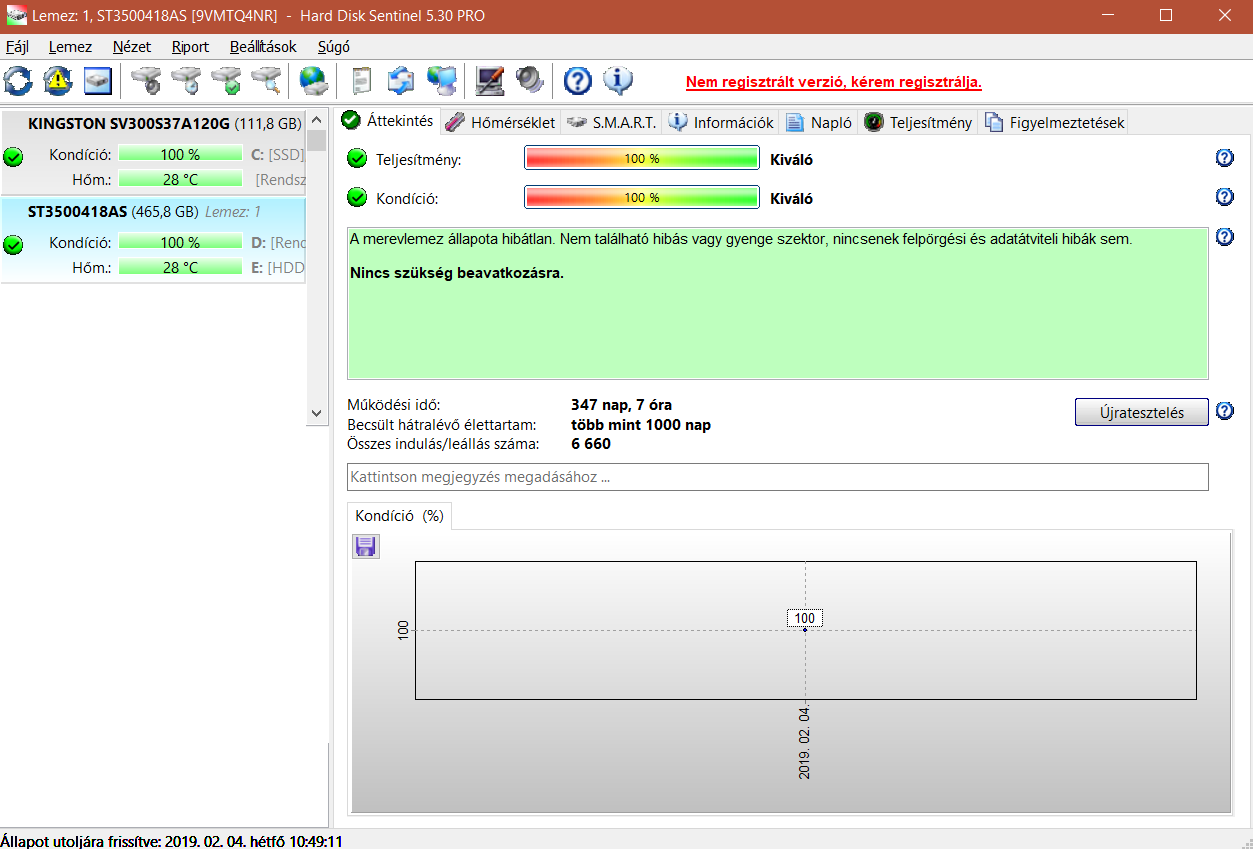Click help icon beside Újratesztelés button
1253x849 pixels.
pos(1224,411)
